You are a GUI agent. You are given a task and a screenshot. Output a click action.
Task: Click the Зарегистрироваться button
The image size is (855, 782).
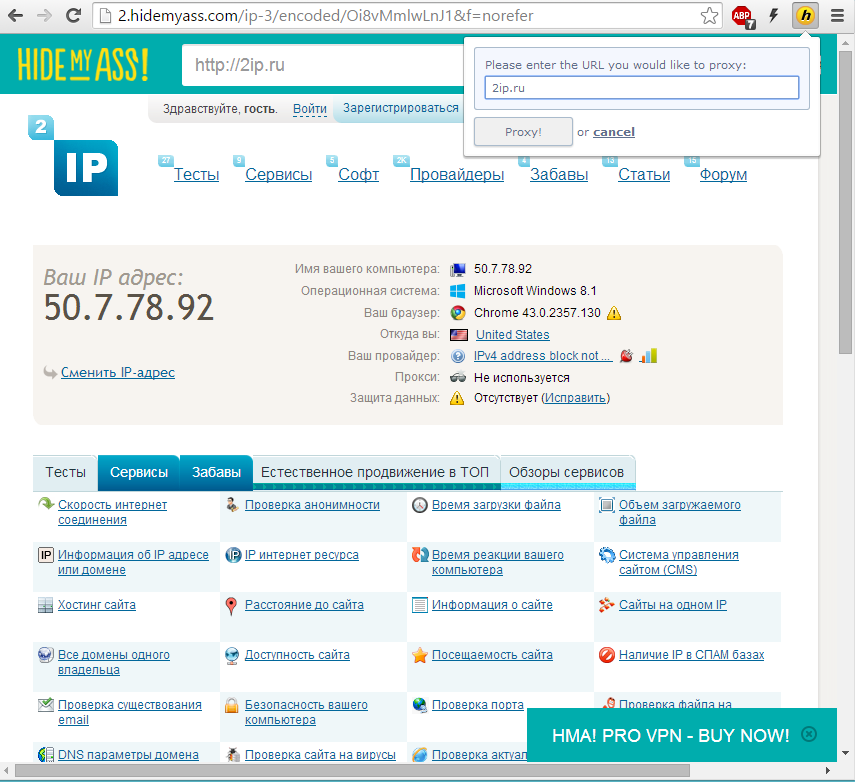coord(400,108)
